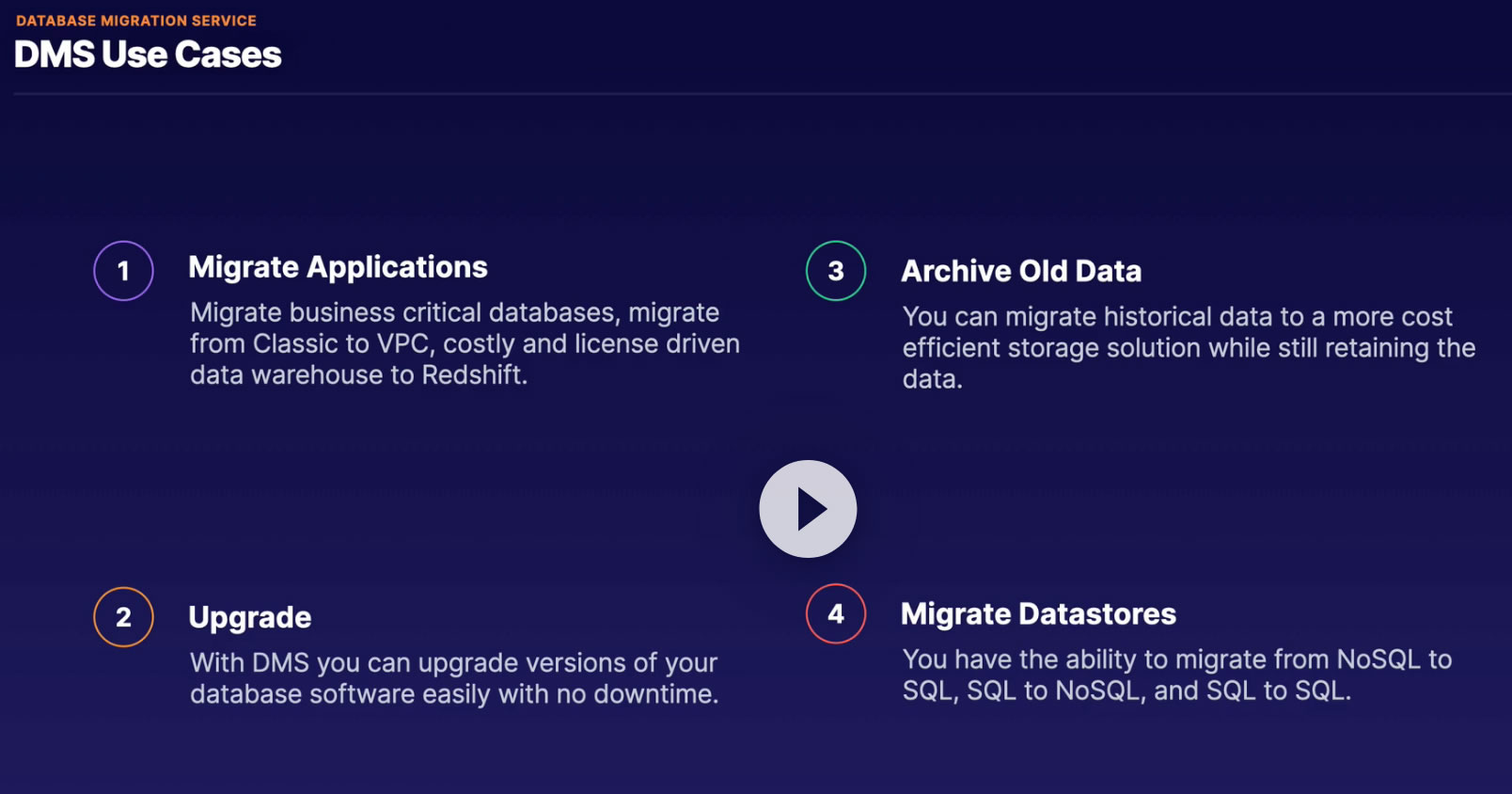Select the Migrate Applications heading
Screen dimensions: 1512x794
[x=338, y=267]
